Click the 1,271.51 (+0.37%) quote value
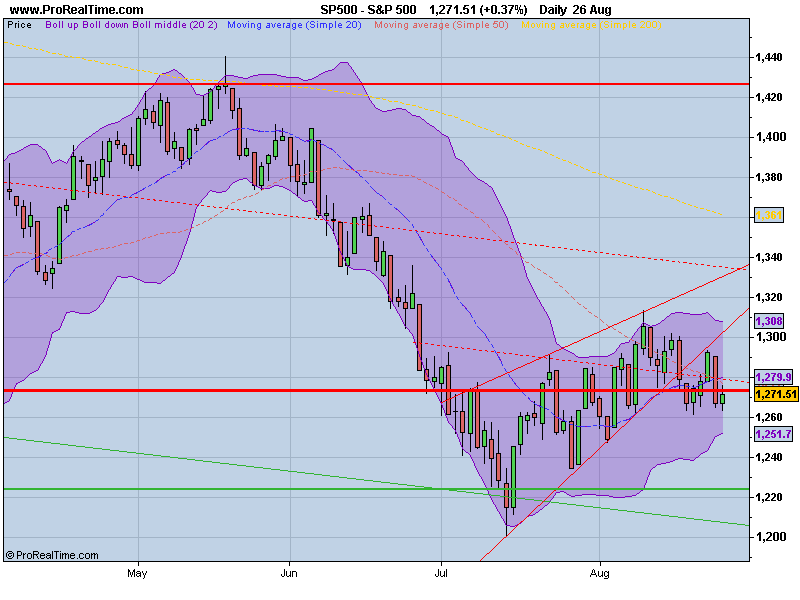This screenshot has height=600, width=800. tap(478, 9)
